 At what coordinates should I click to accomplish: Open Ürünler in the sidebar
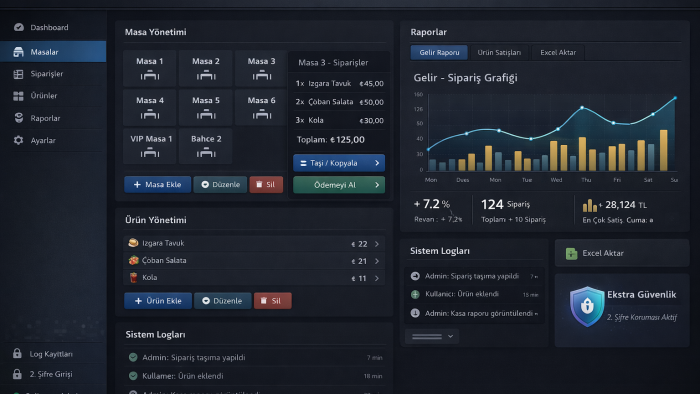pyautogui.click(x=53, y=96)
